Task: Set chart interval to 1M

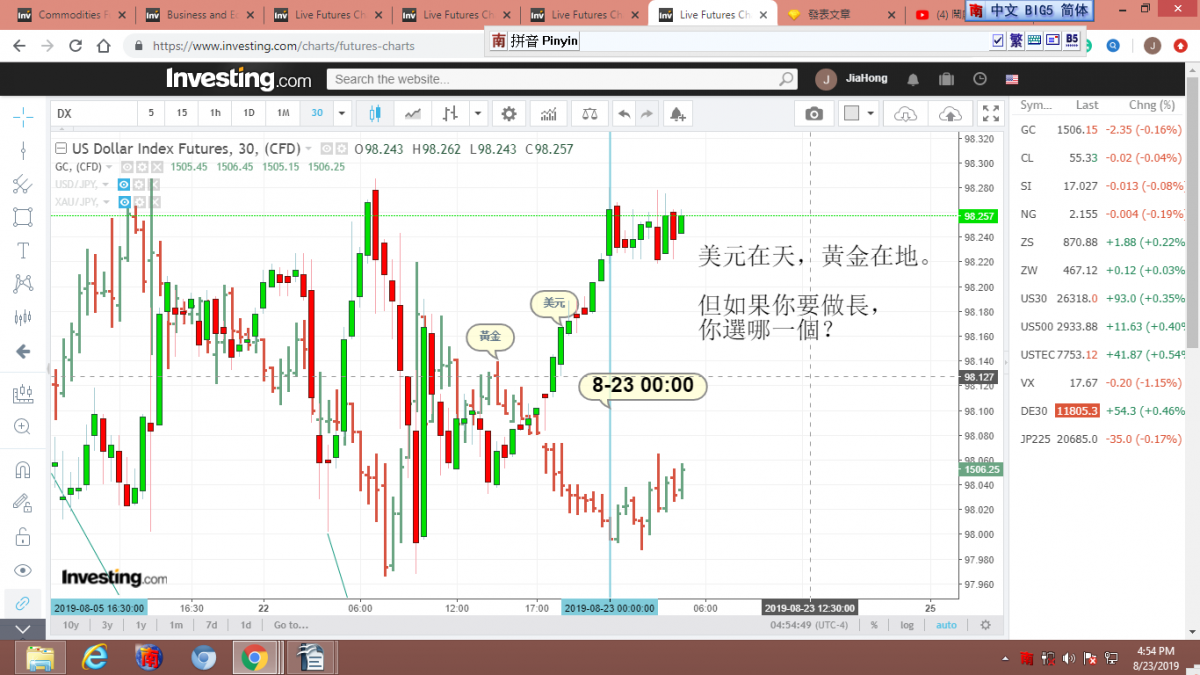Action: pos(283,113)
